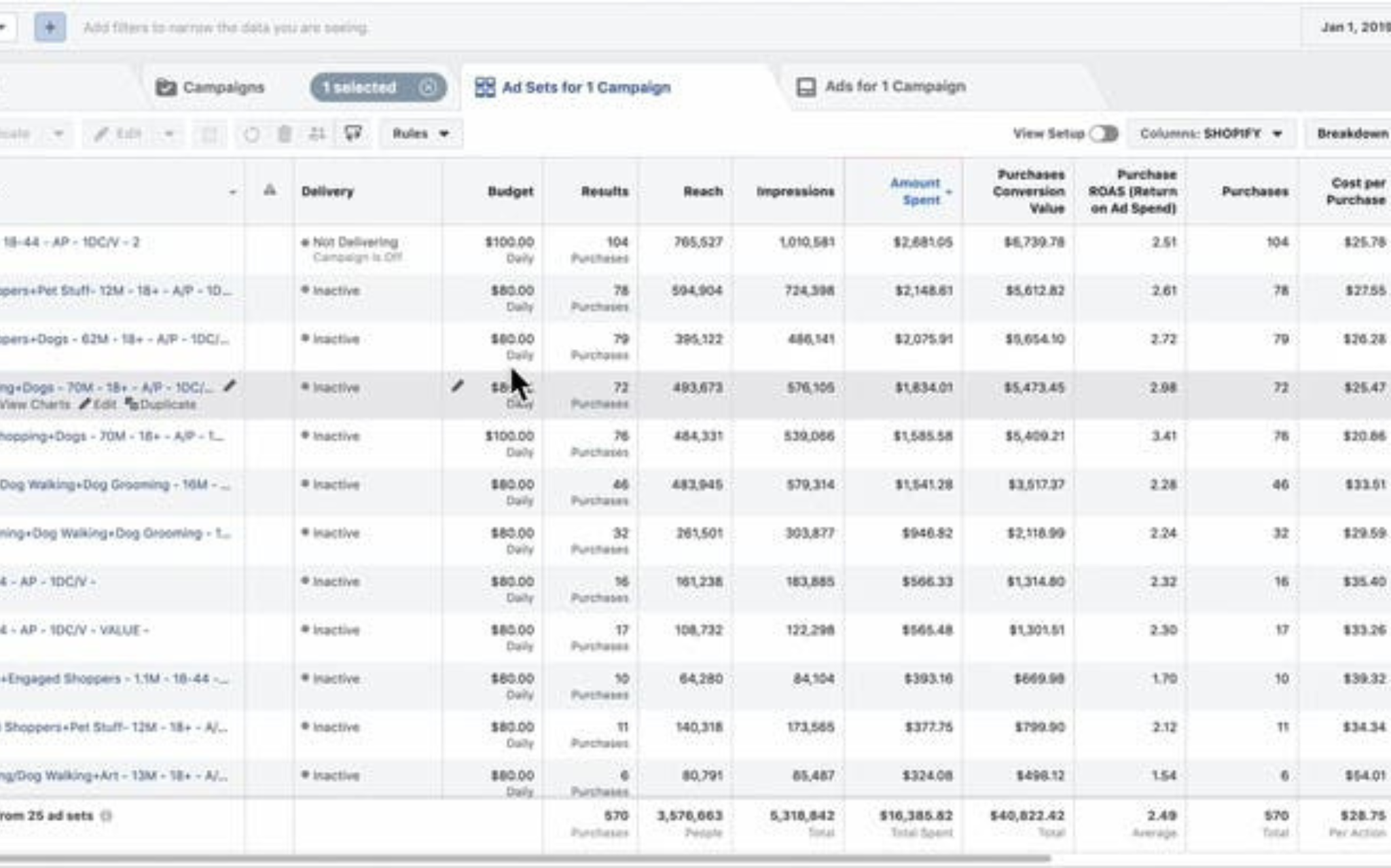Screen dimensions: 1391x868
Task: Open the Columns: SHOPIFY dropdown
Action: click(1211, 134)
